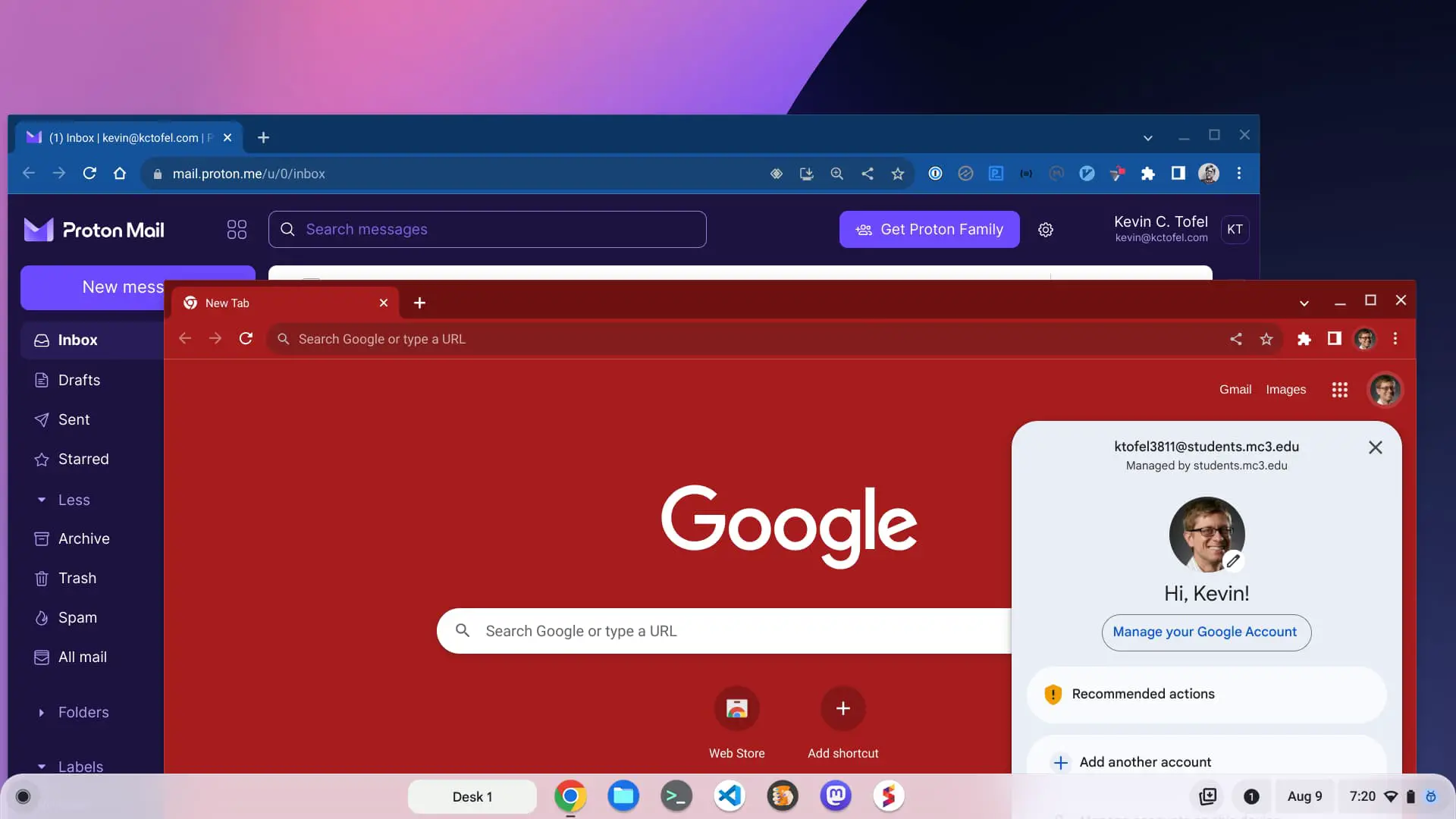Image resolution: width=1456 pixels, height=819 pixels.
Task: Select the New Tab tab
Action: pos(287,303)
